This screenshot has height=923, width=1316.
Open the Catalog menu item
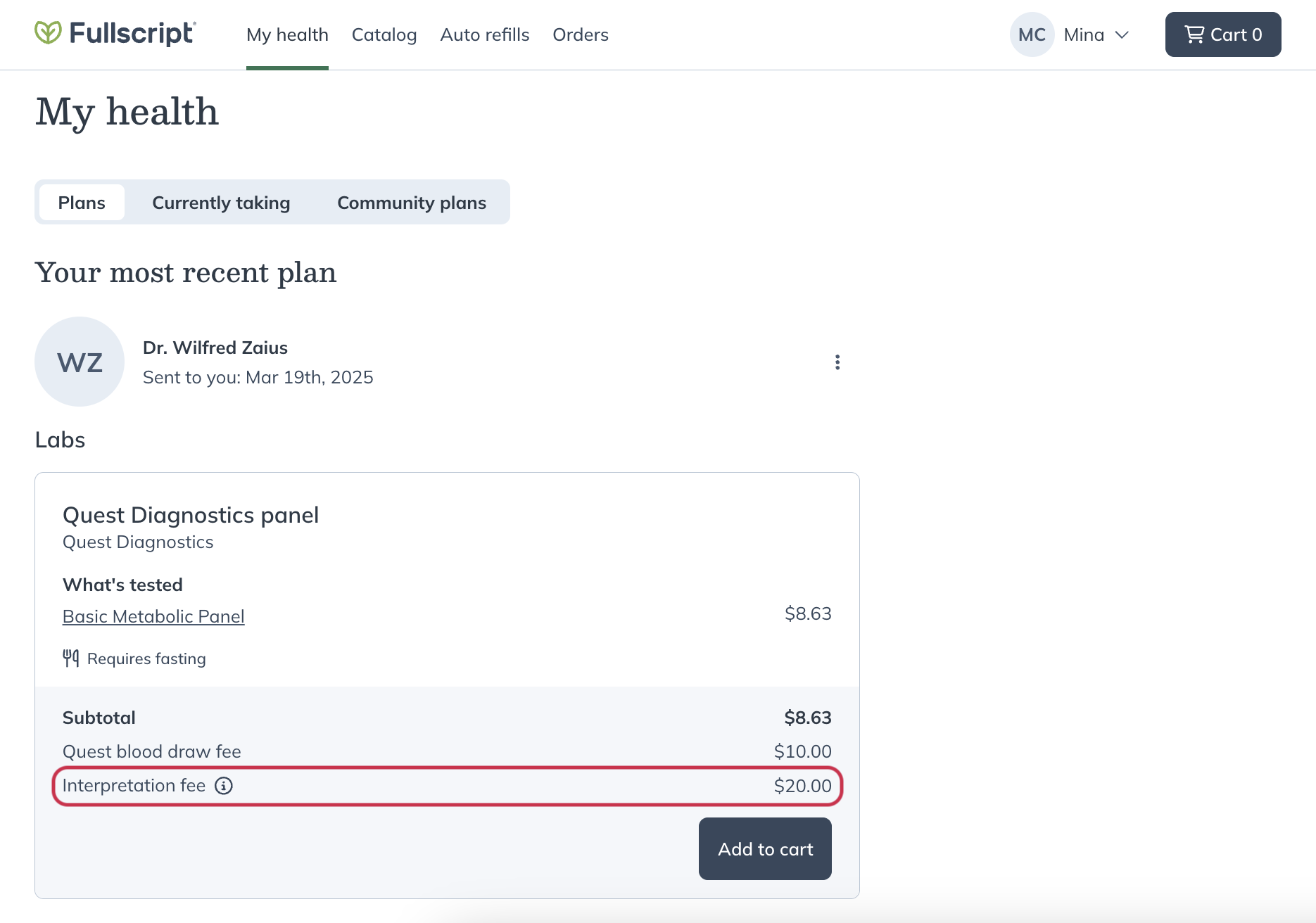click(384, 34)
